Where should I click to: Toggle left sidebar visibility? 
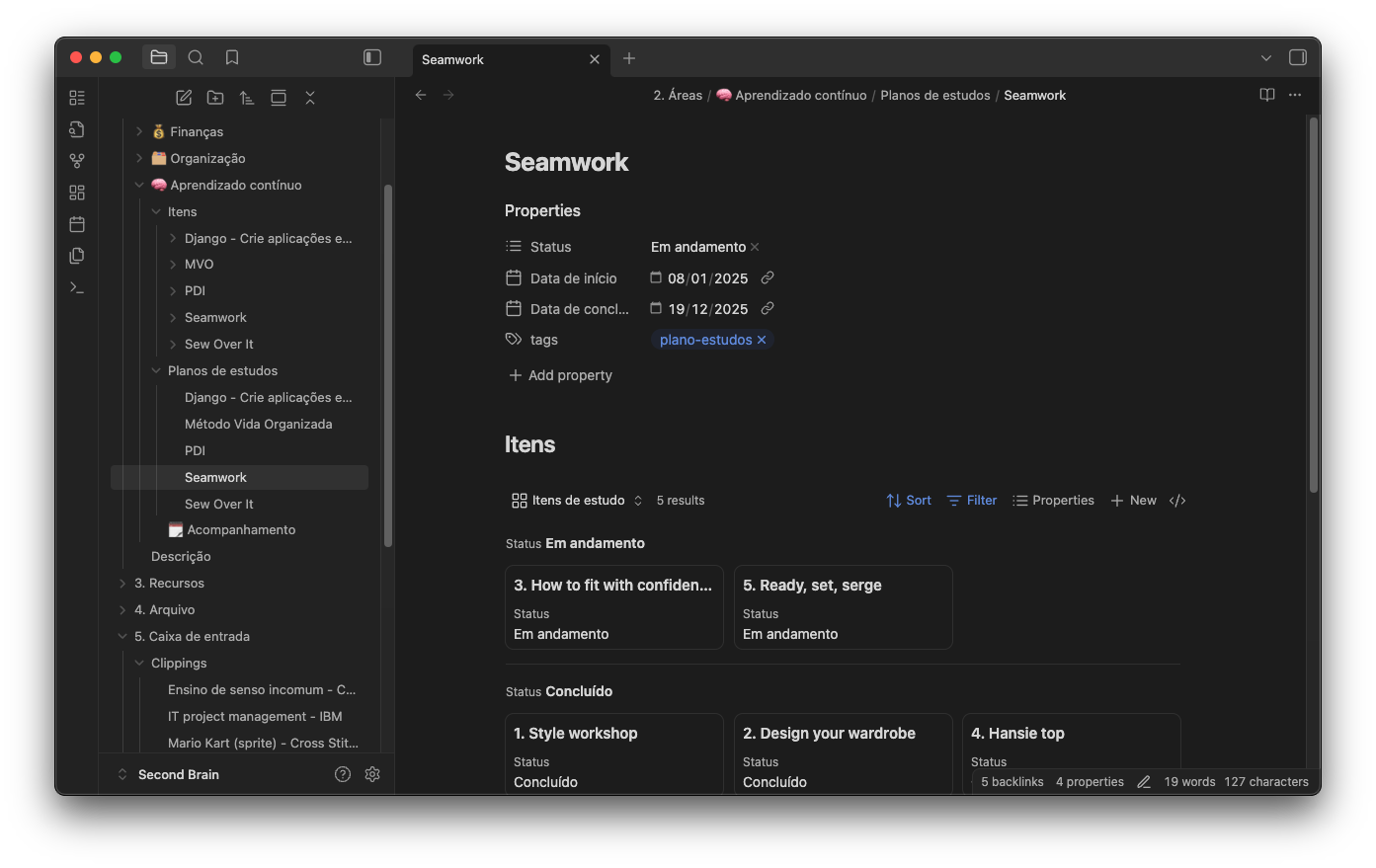[372, 57]
